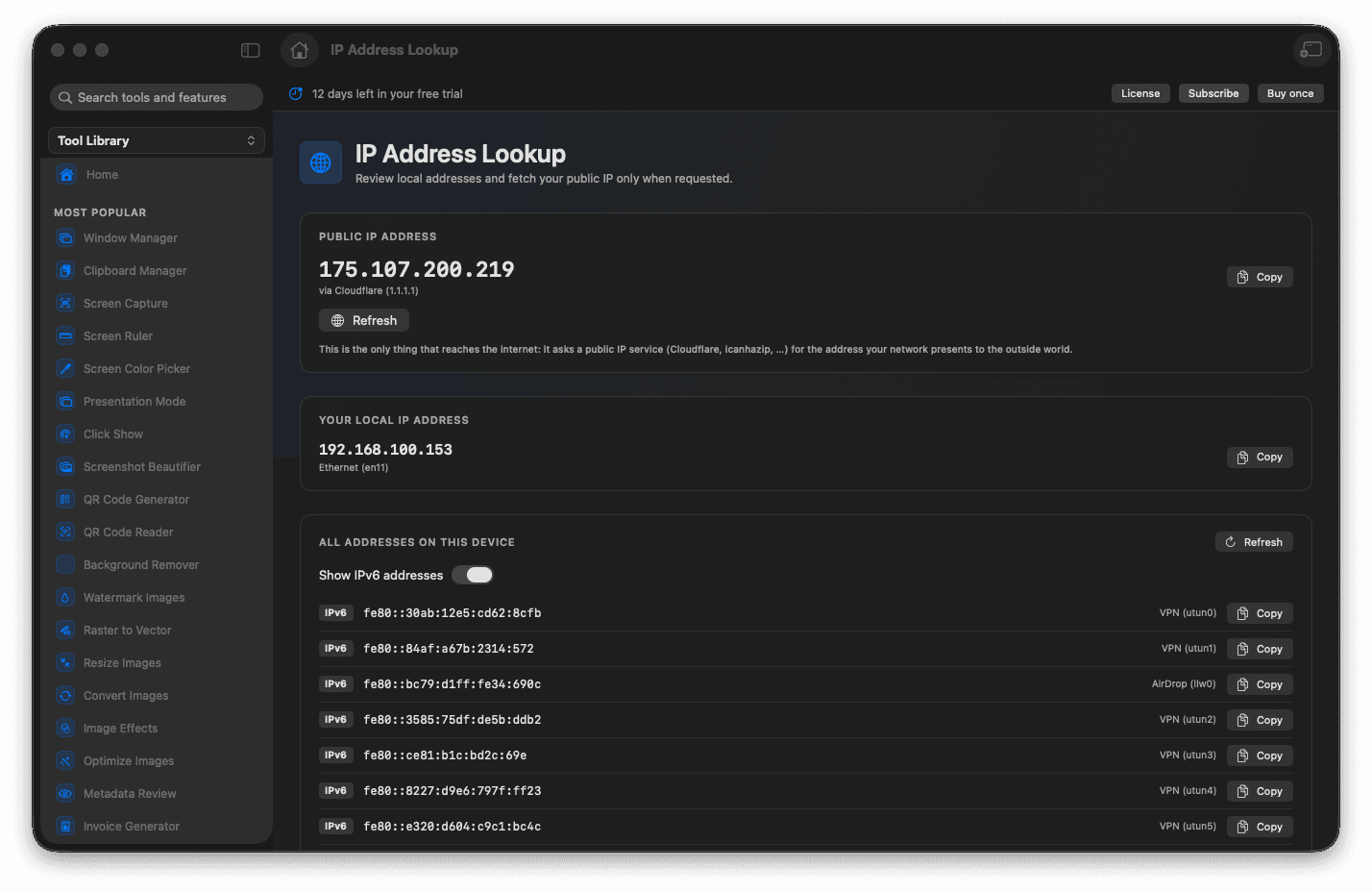Image resolution: width=1372 pixels, height=892 pixels.
Task: Select QR Code Reader sidebar entry
Action: [158, 533]
